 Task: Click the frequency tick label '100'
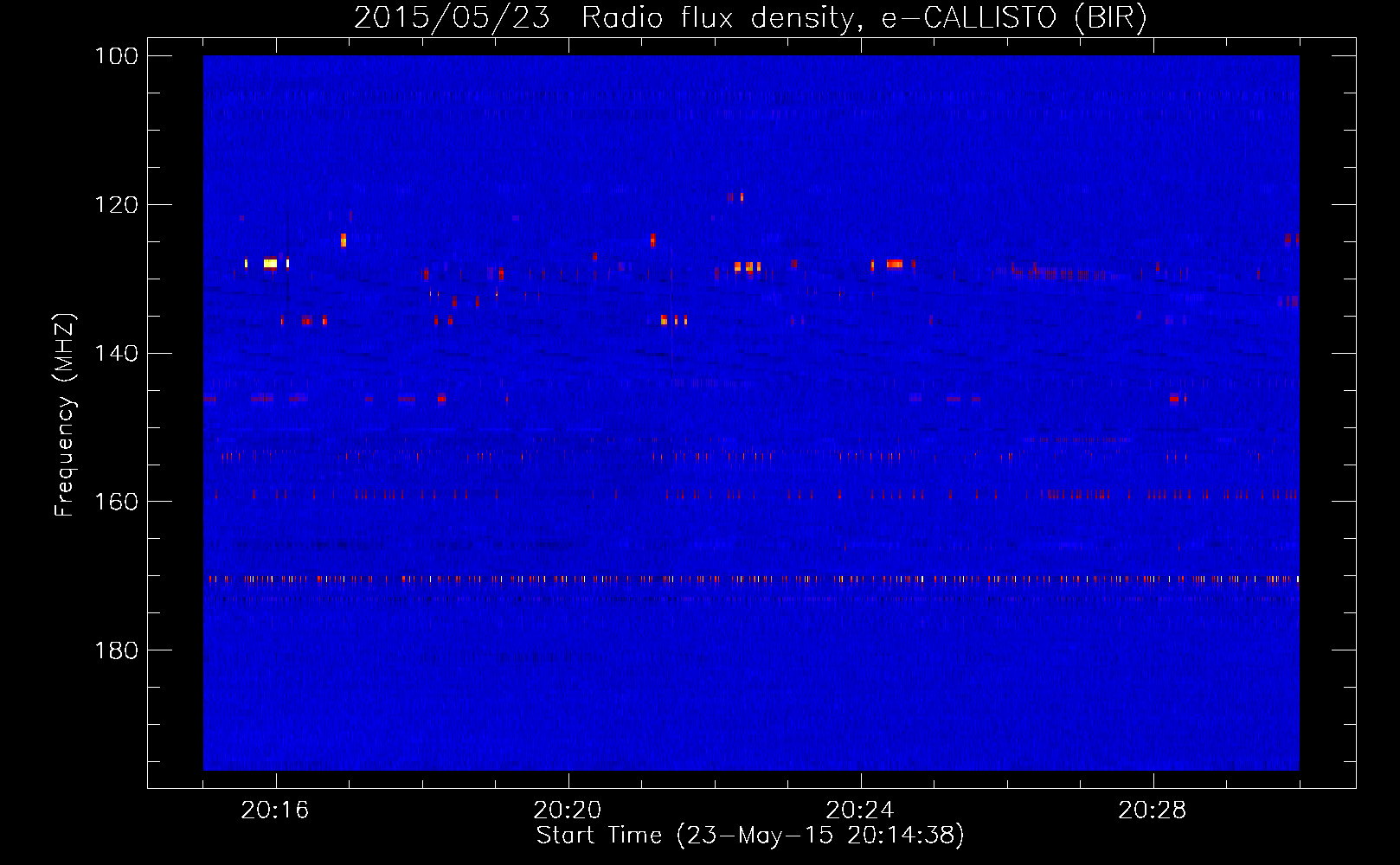(116, 56)
